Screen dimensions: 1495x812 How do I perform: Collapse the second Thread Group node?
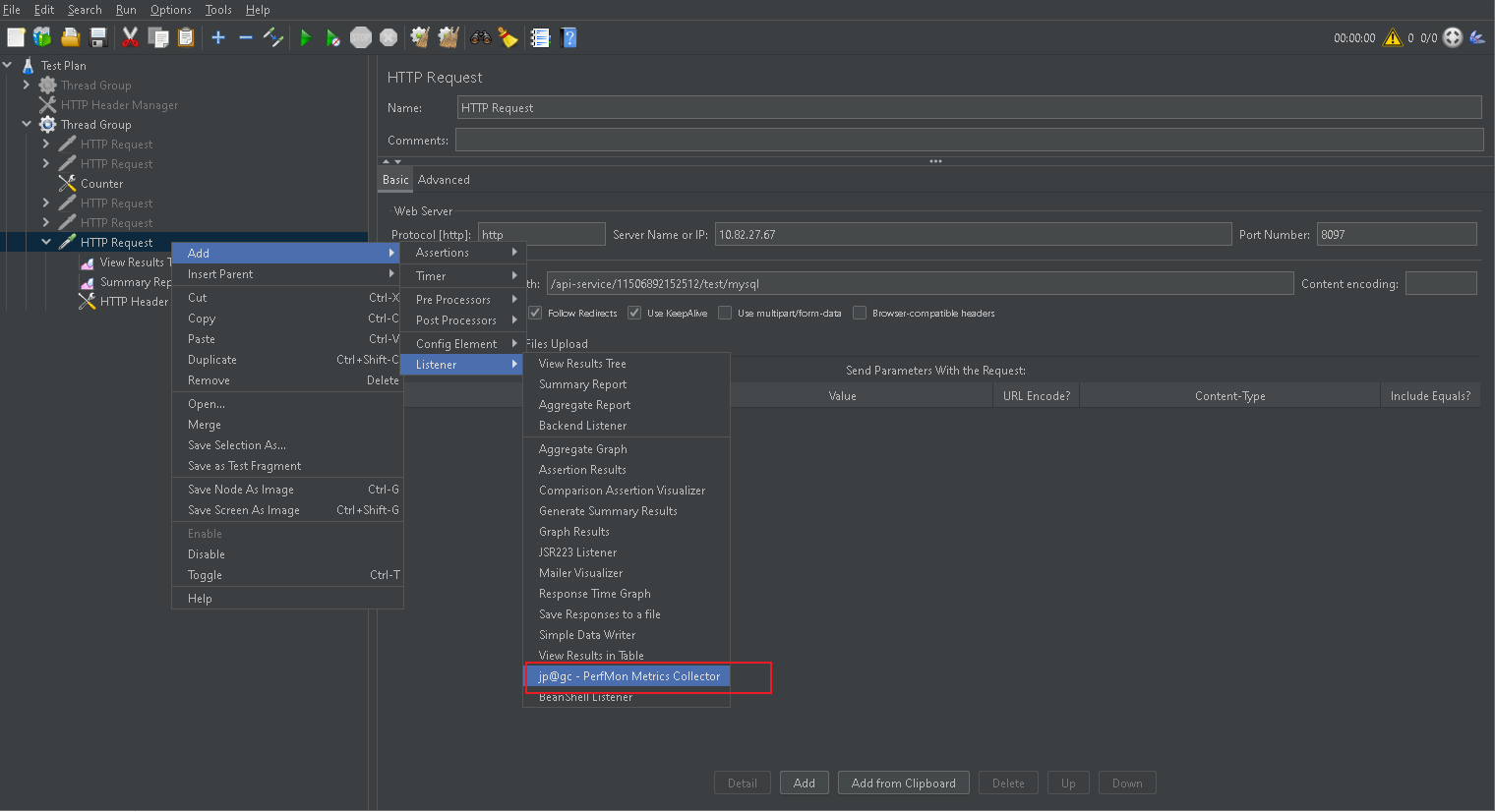(x=27, y=124)
